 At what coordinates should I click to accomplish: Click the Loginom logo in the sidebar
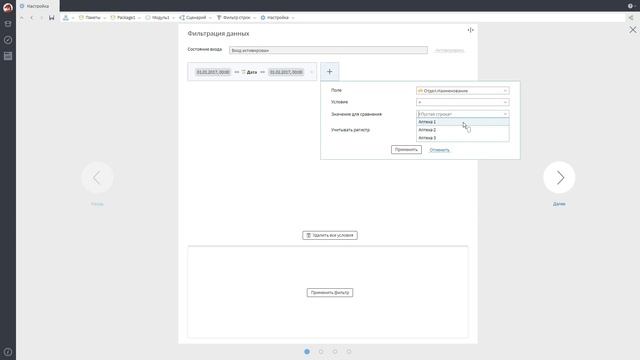pyautogui.click(x=8, y=7)
